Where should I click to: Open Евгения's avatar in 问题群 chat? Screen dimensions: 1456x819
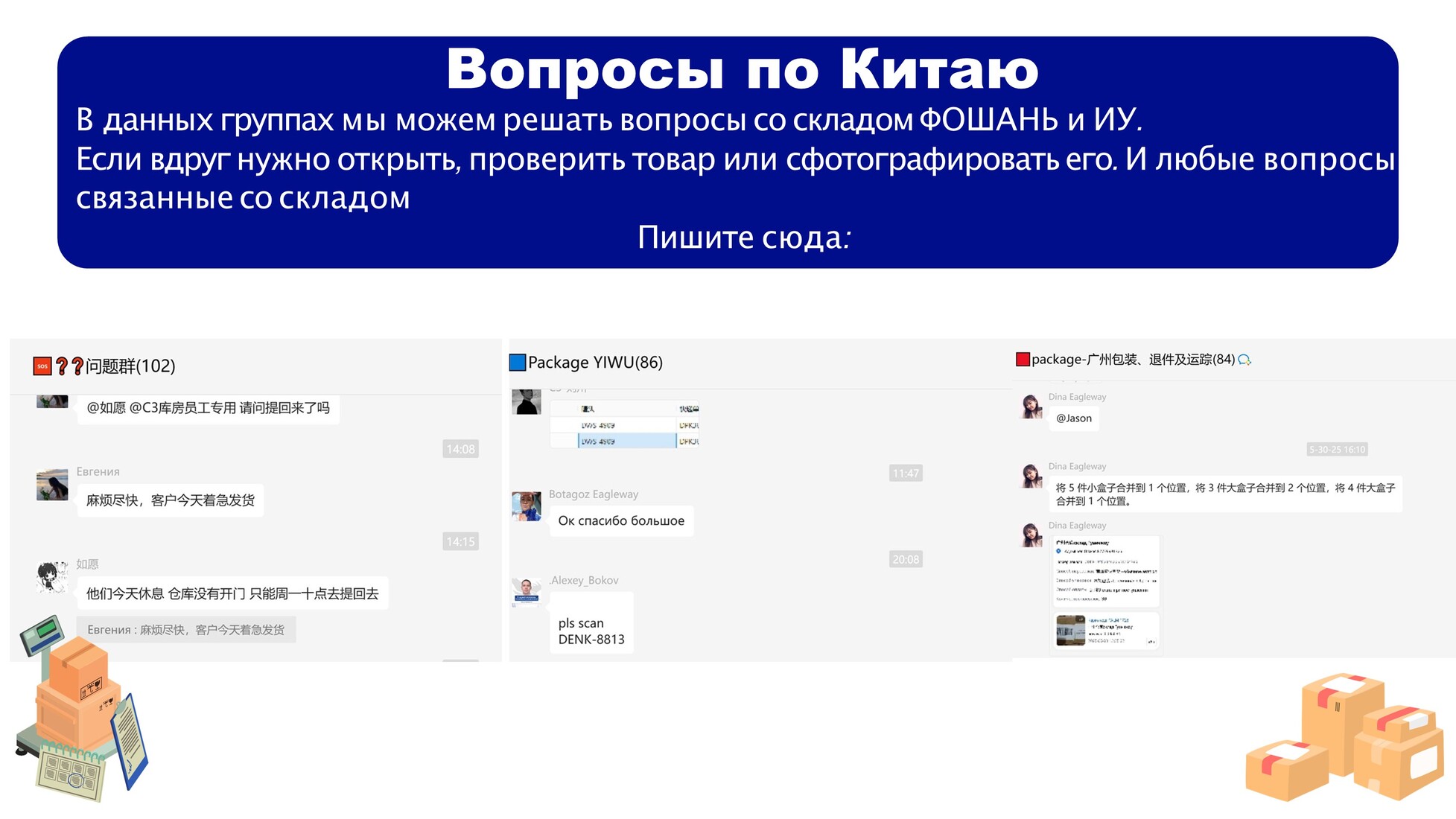52,485
